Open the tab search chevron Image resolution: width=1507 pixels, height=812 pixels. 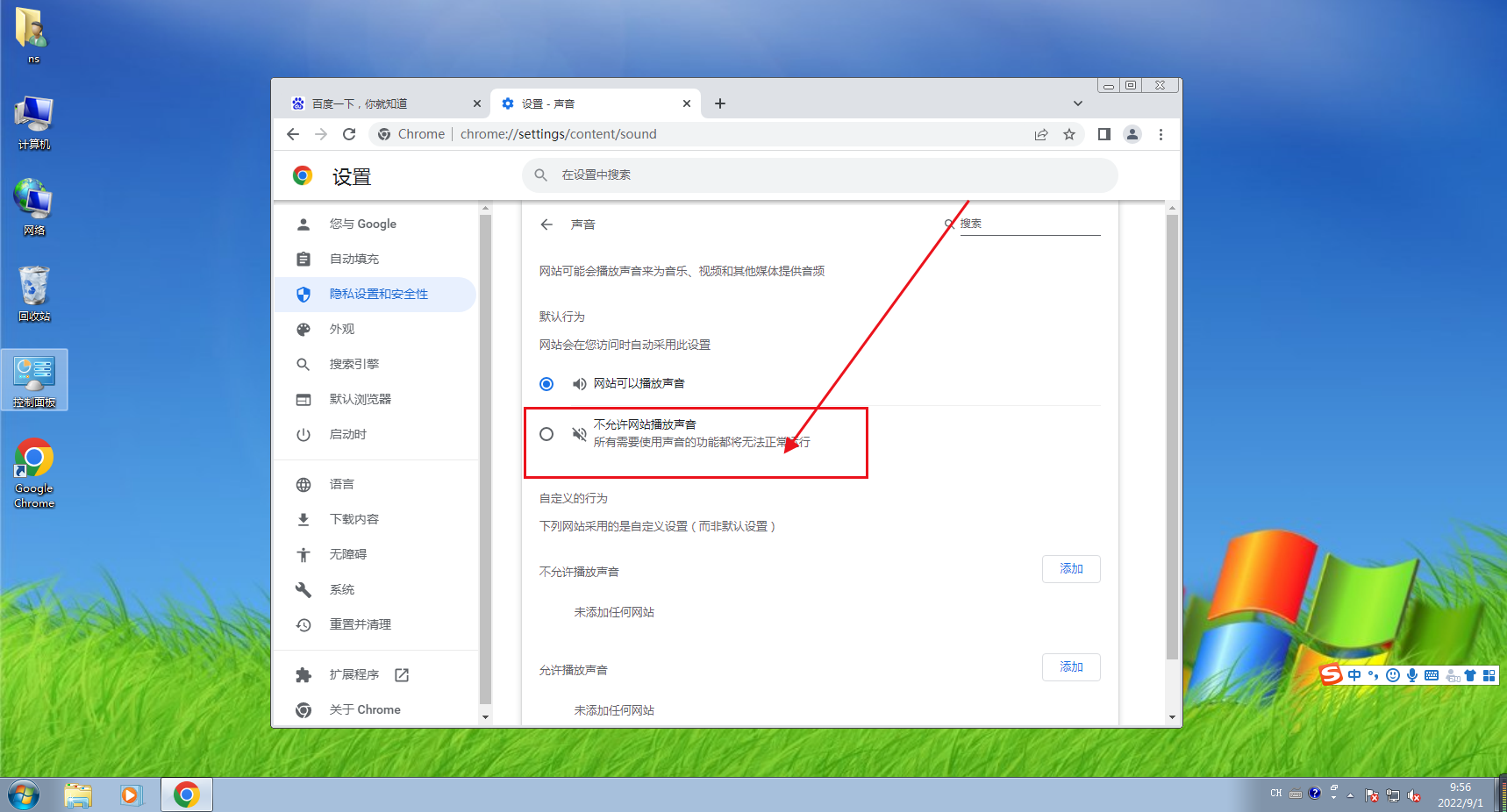[x=1077, y=103]
